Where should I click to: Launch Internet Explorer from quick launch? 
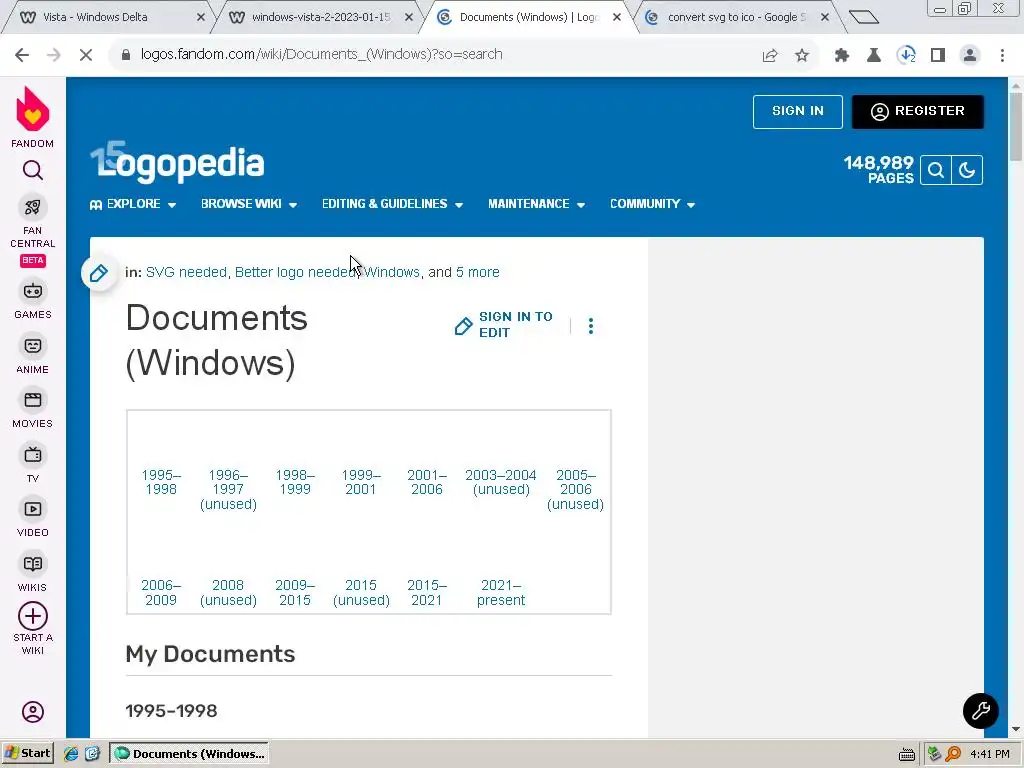point(71,754)
